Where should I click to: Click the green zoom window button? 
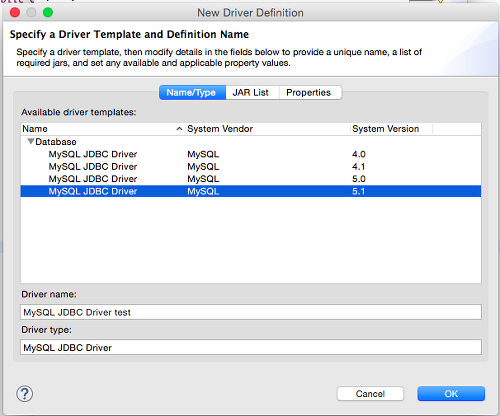48,13
